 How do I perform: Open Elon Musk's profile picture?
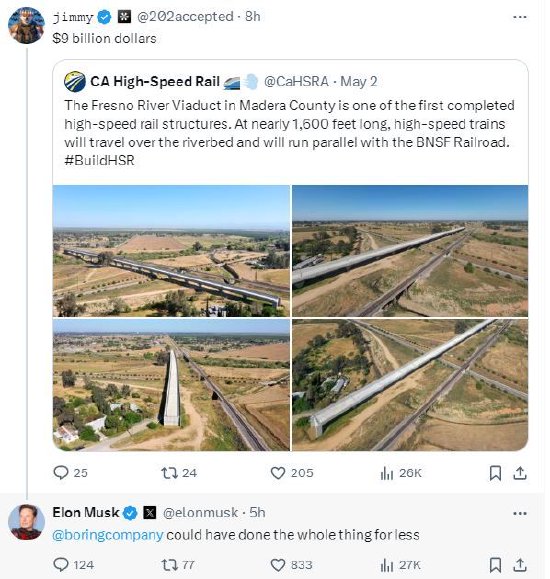26,522
